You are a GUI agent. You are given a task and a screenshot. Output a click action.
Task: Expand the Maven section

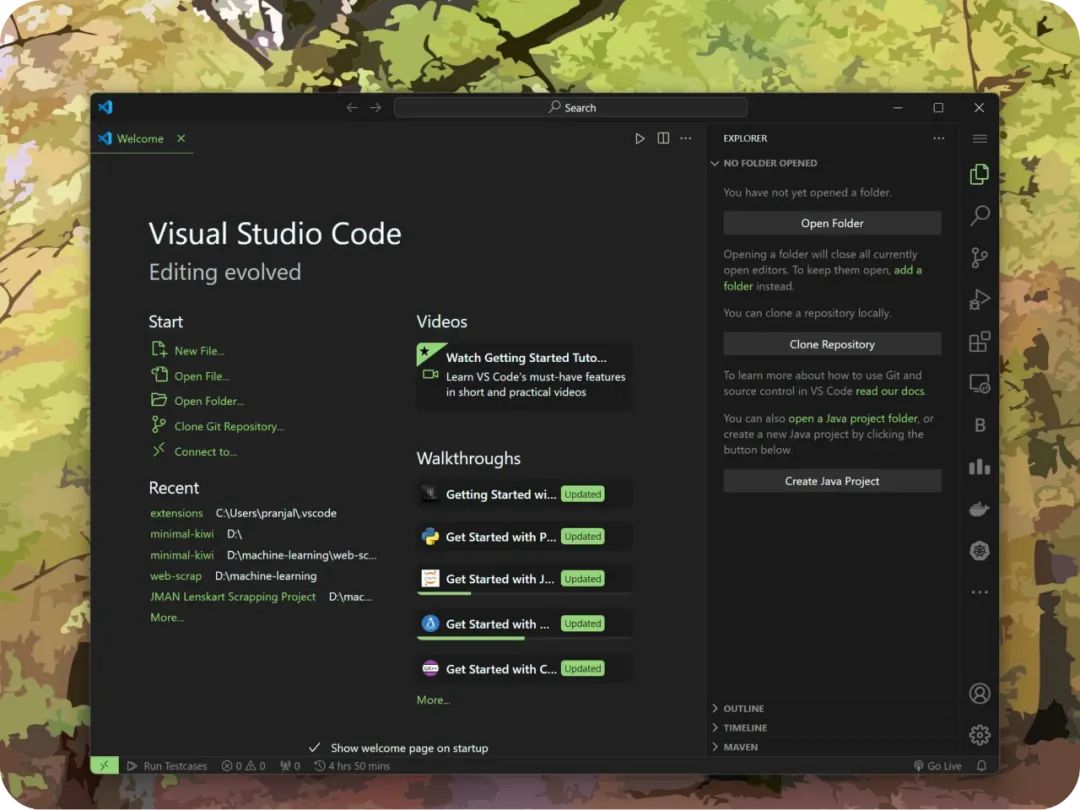(740, 747)
